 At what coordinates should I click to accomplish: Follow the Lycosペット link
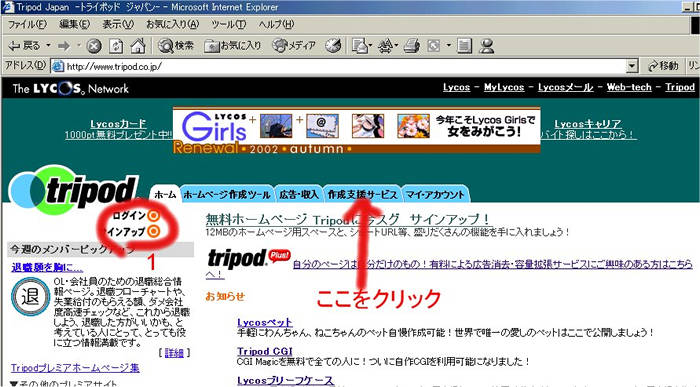265,322
